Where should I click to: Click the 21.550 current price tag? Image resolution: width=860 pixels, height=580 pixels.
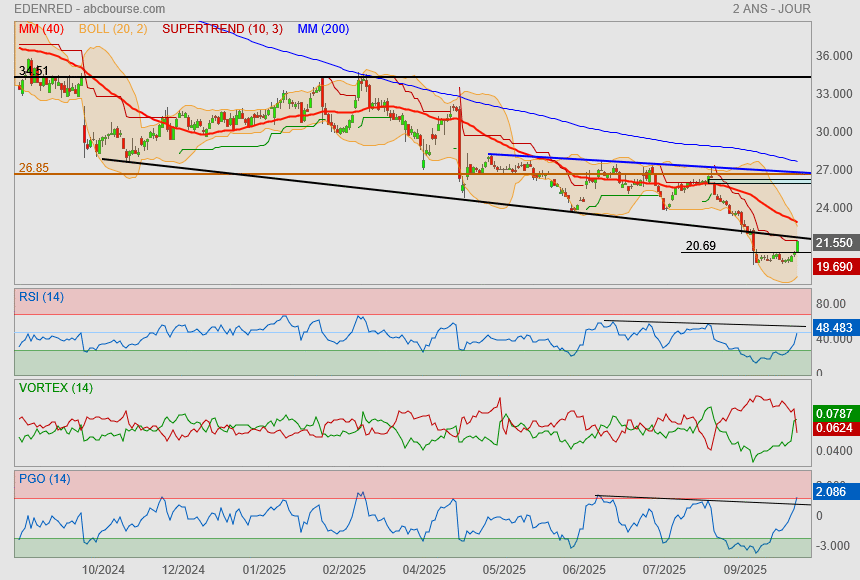click(834, 243)
